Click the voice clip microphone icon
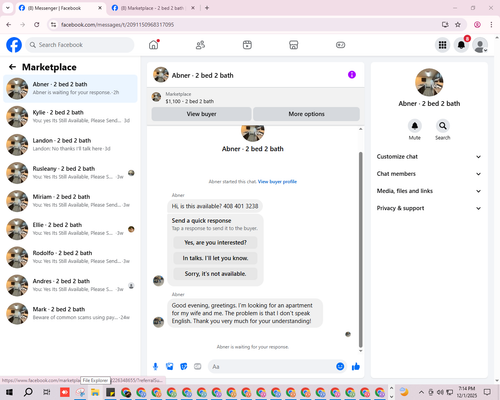This screenshot has width=500, height=400. pos(155,367)
